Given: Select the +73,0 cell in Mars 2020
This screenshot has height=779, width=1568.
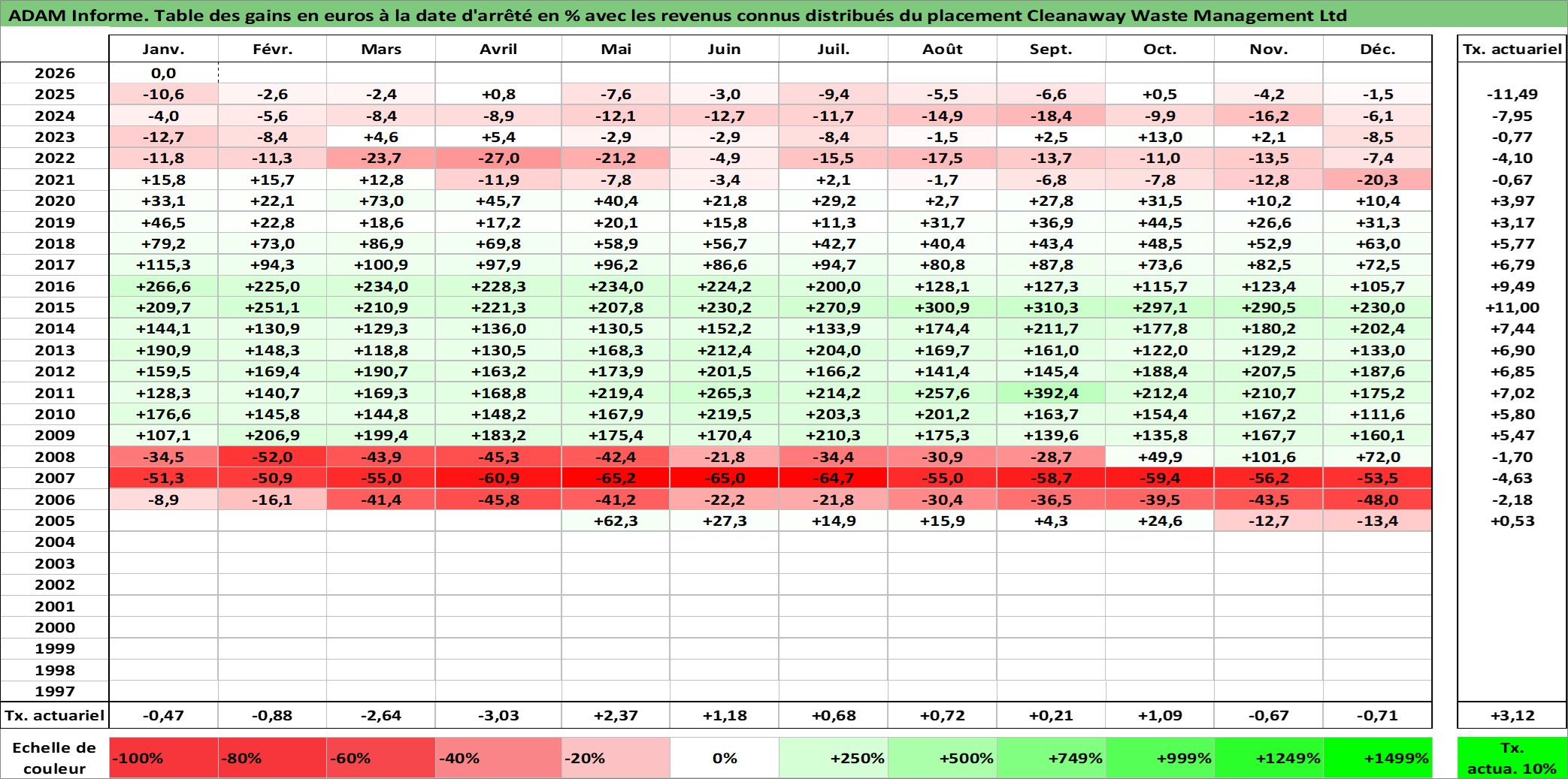Looking at the screenshot, I should coord(381,201).
